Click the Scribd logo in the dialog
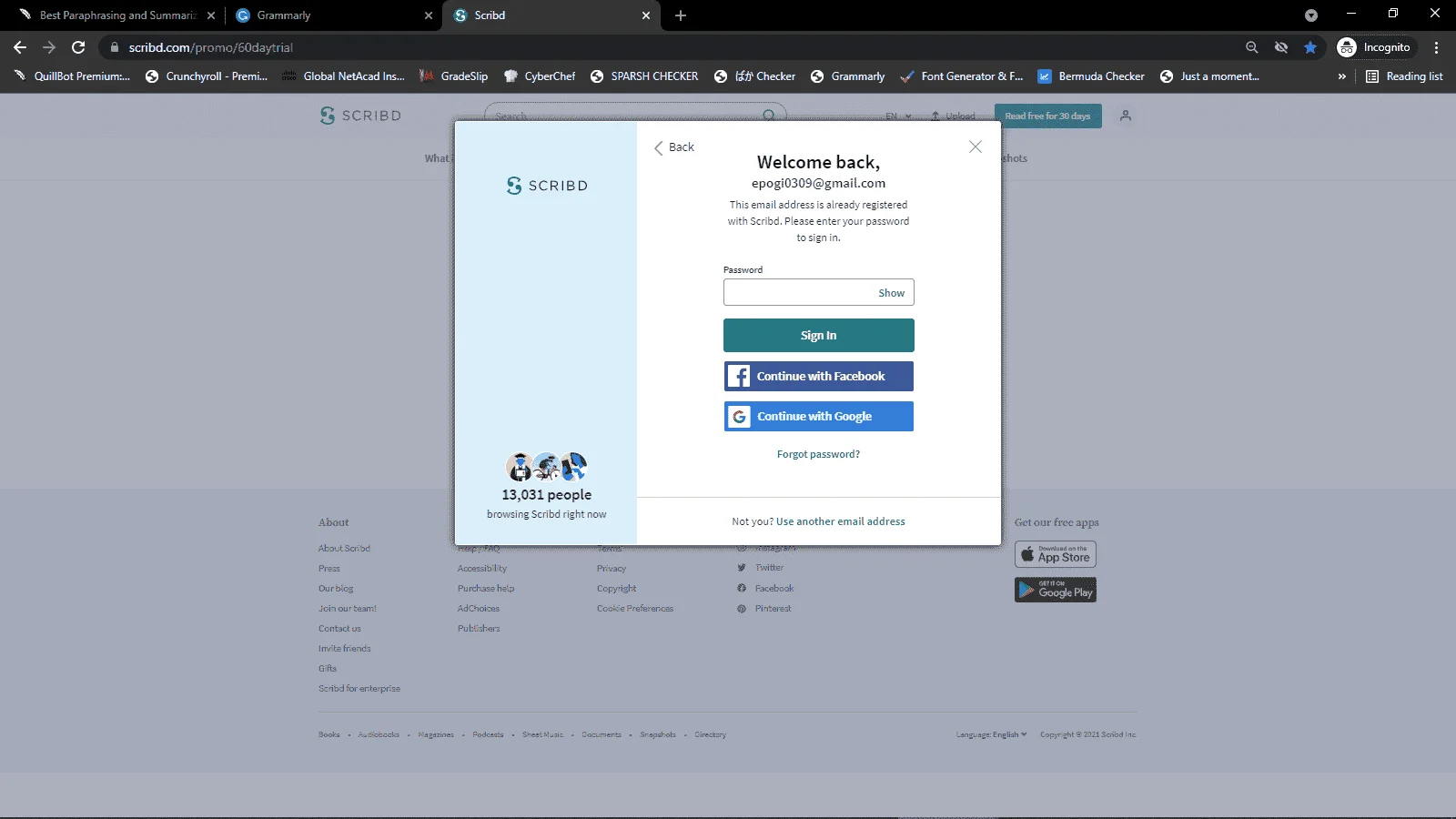Screen dimensions: 1456x819 point(547,186)
